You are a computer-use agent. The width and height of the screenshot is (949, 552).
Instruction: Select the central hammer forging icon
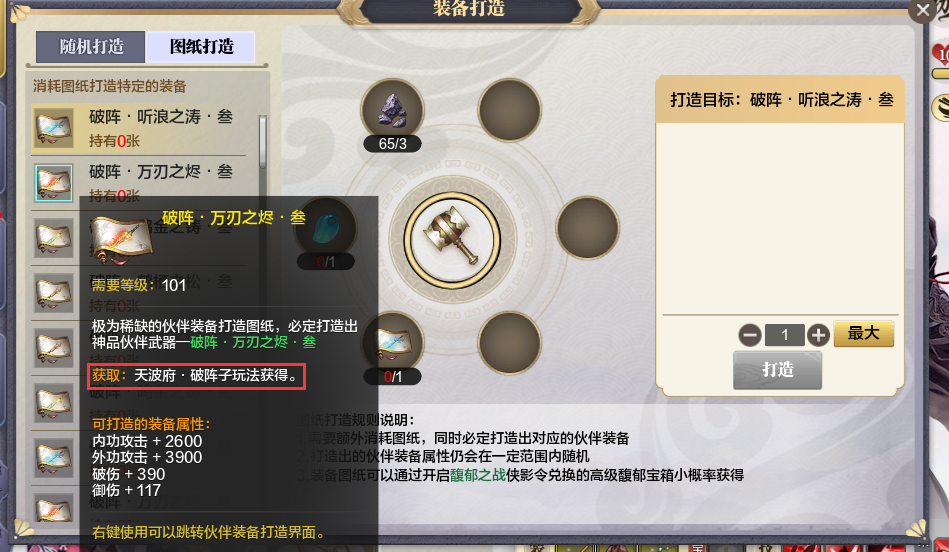tap(452, 240)
